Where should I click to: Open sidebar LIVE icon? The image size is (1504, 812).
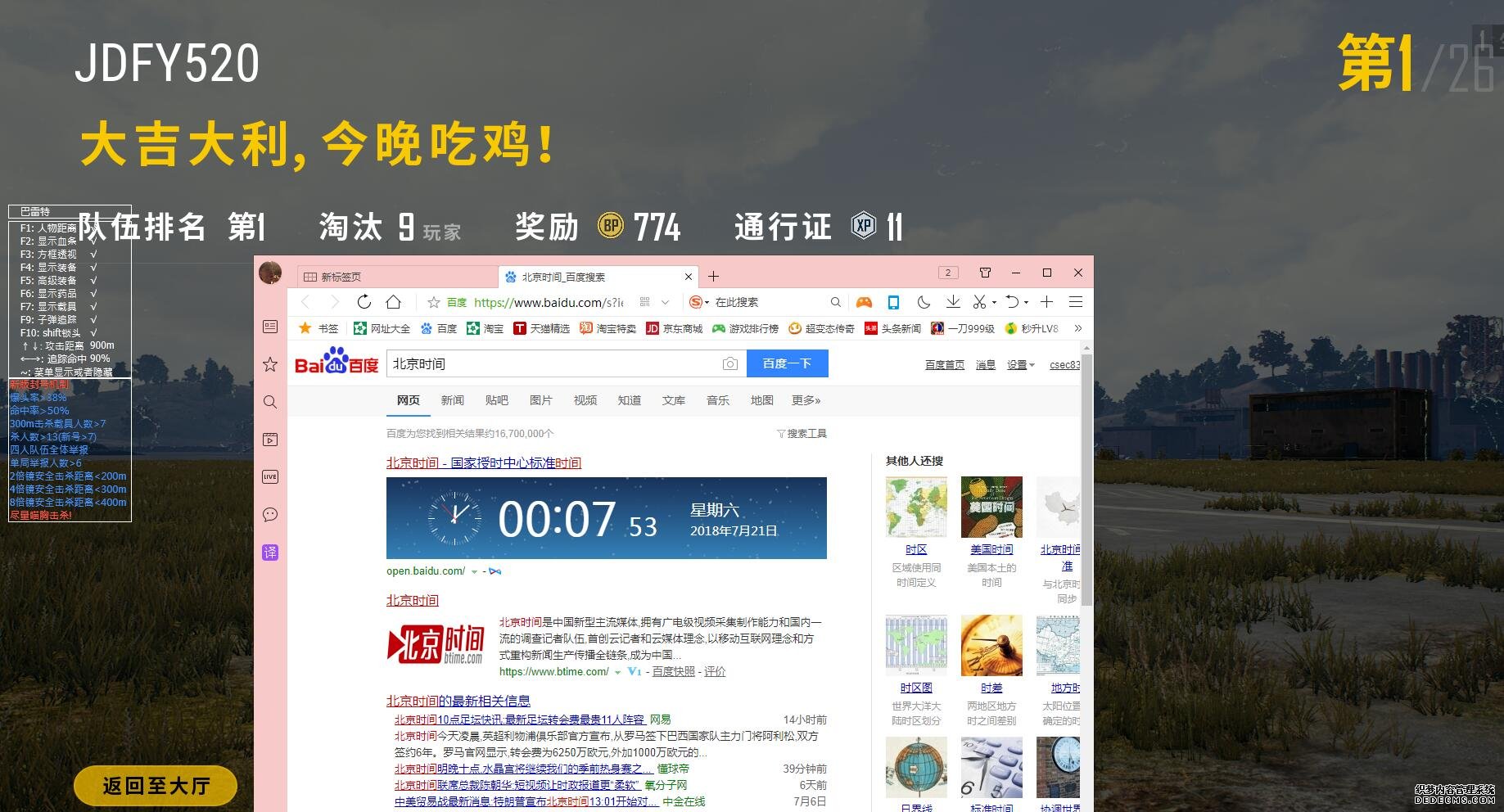click(270, 476)
